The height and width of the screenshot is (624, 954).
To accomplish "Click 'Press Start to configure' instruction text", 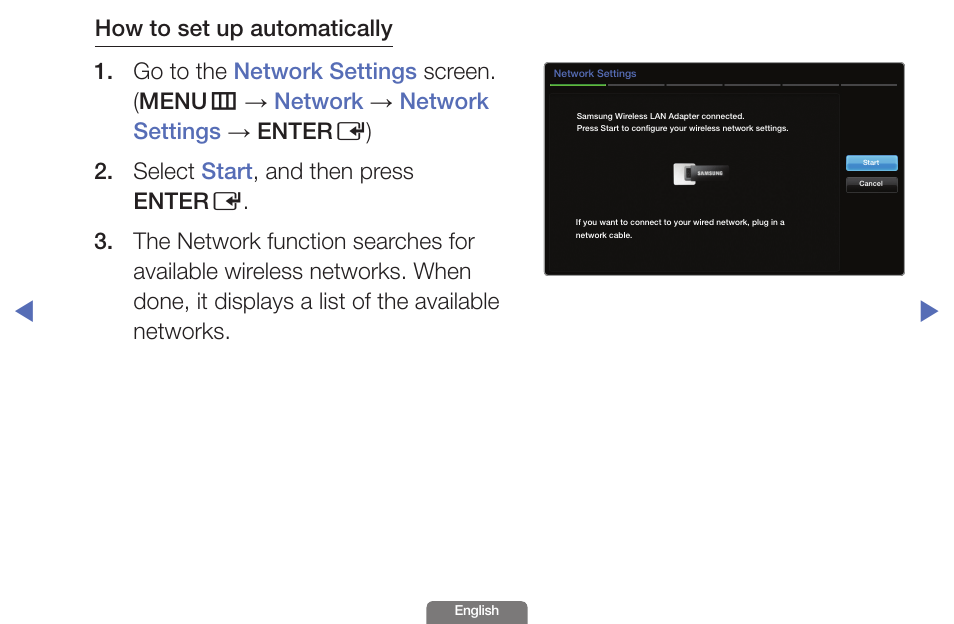I will coord(682,128).
